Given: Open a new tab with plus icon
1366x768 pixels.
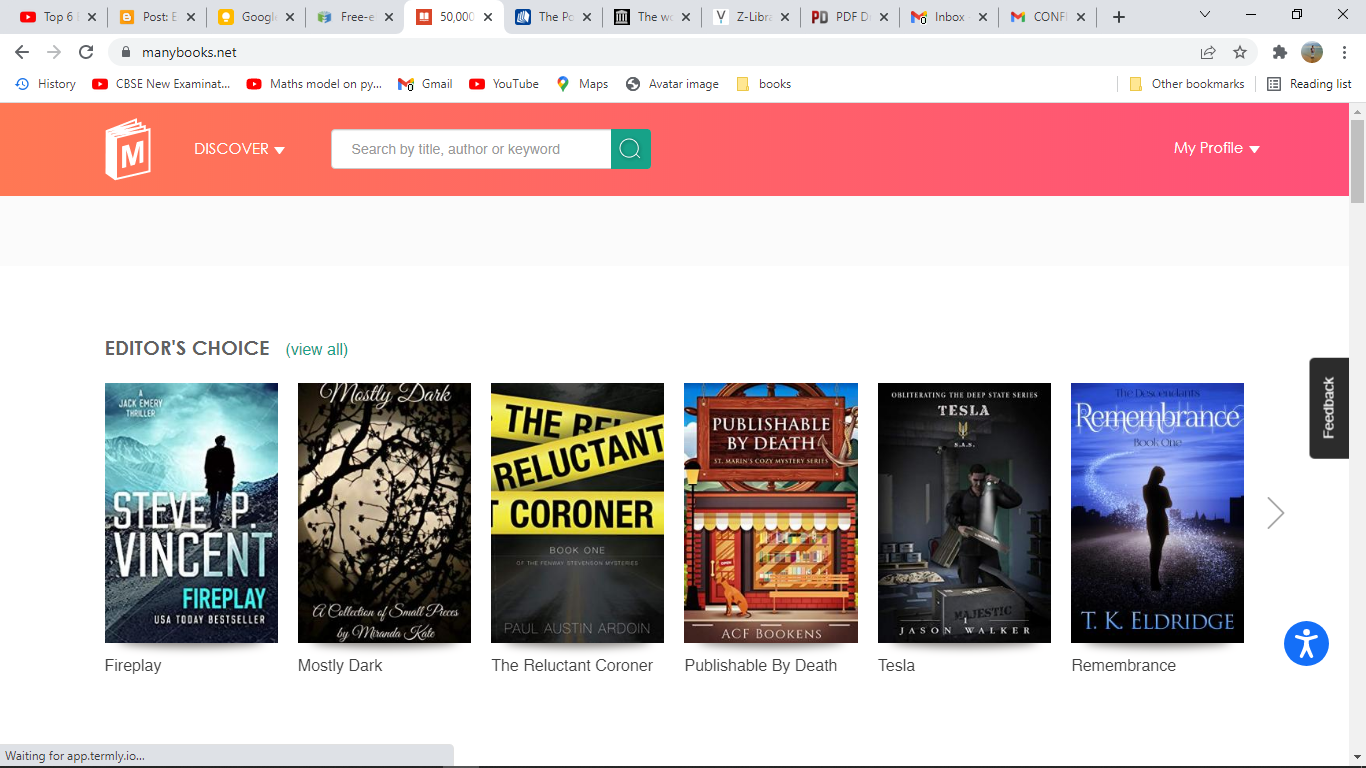Looking at the screenshot, I should point(1119,17).
